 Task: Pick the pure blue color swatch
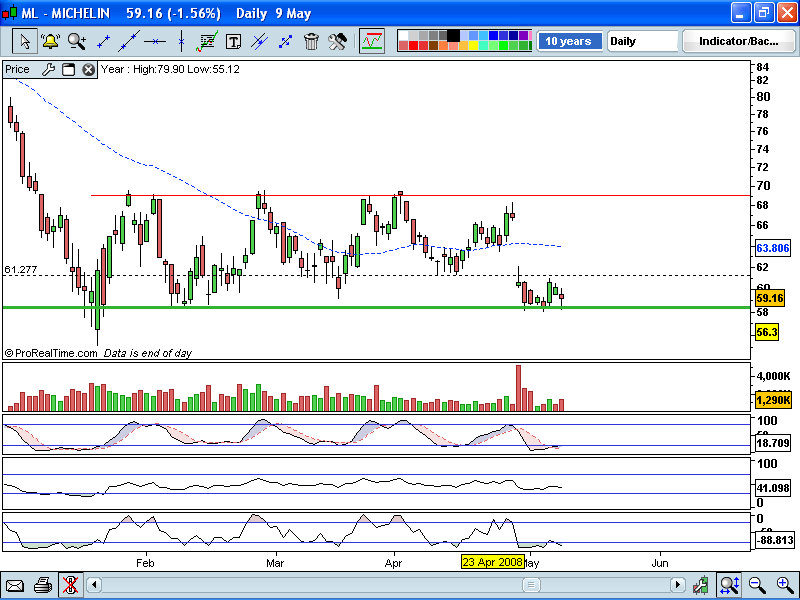point(493,36)
